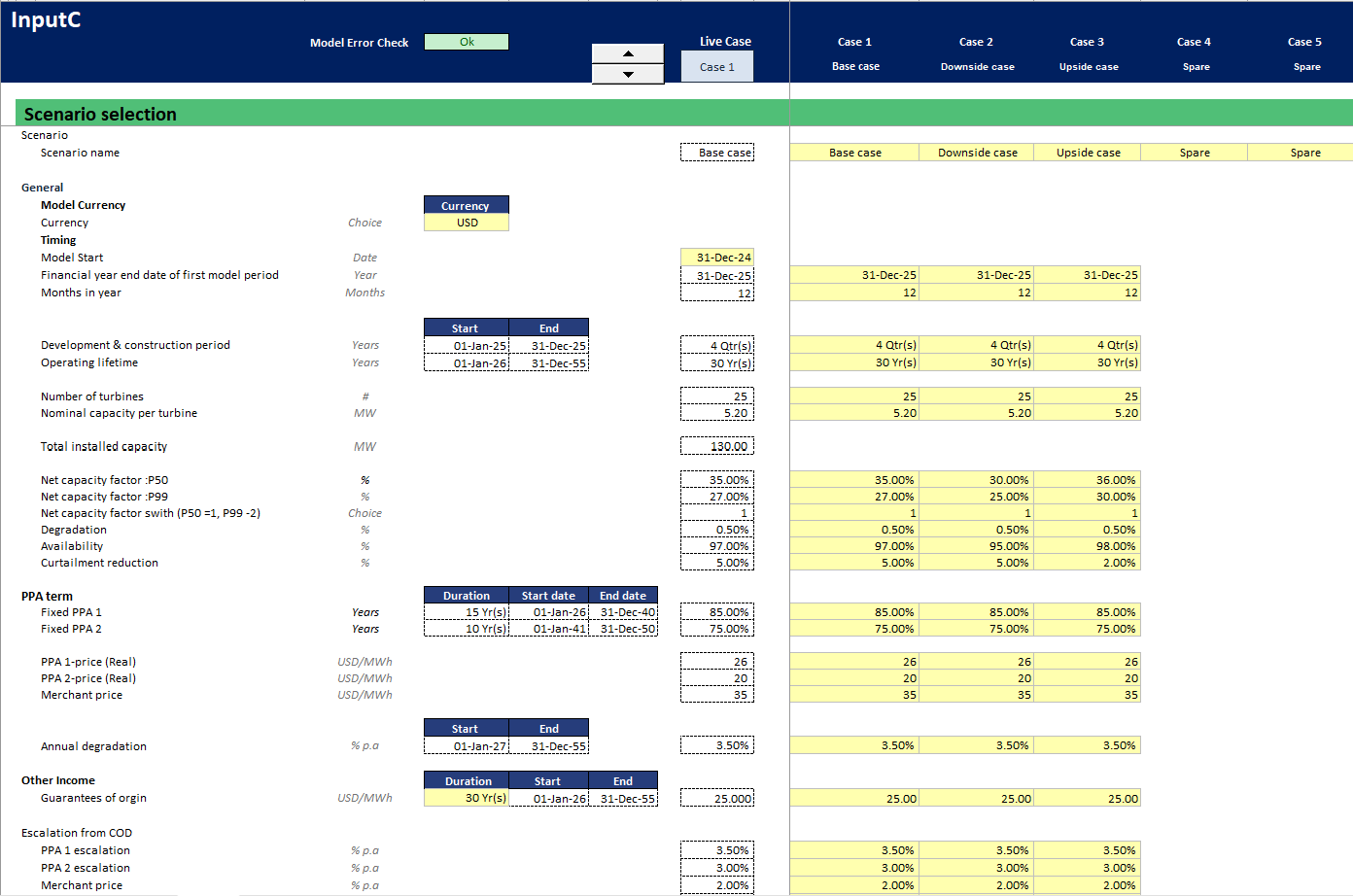
Task: Click the Fixed PPA 1 duration 15 Yr(s) cell
Action: click(x=467, y=612)
